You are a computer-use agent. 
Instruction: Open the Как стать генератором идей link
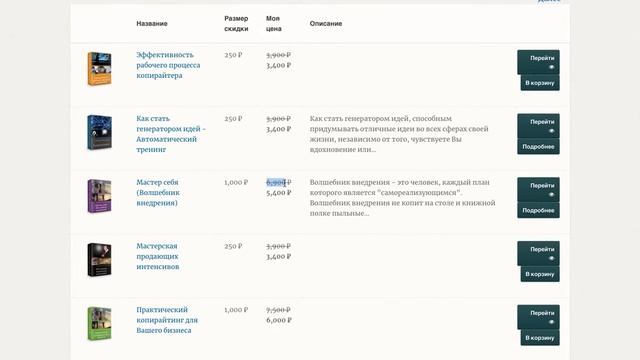(171, 134)
